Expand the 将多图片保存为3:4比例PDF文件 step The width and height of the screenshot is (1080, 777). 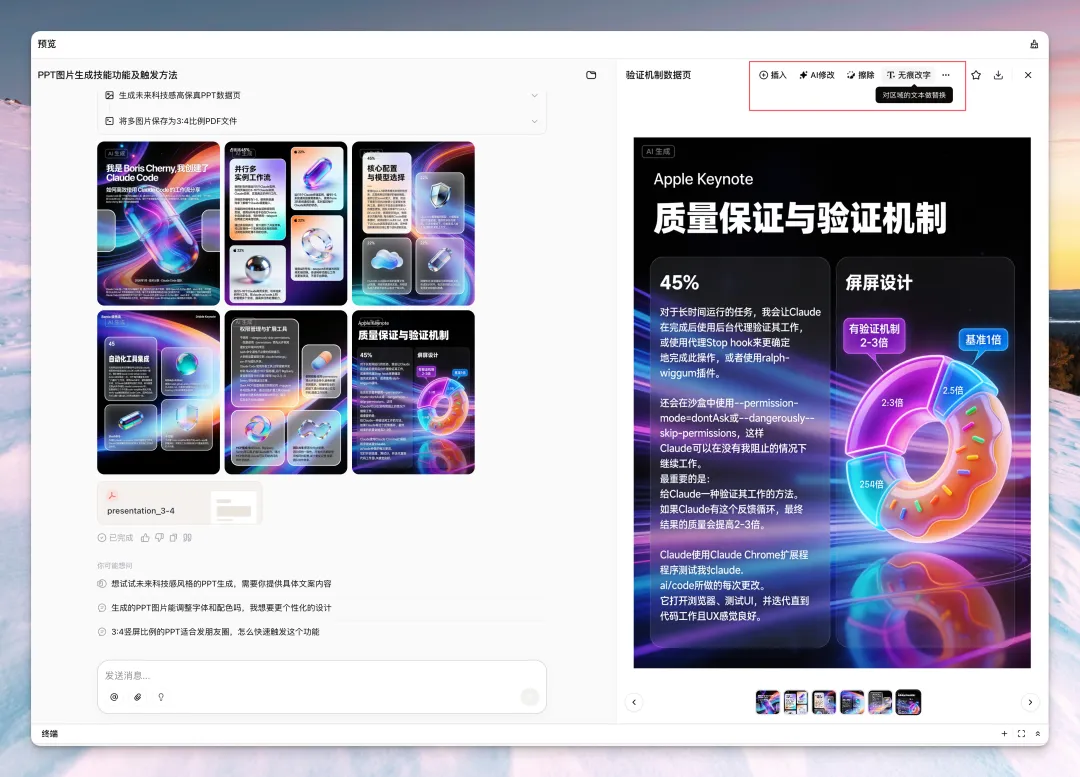[x=322, y=121]
